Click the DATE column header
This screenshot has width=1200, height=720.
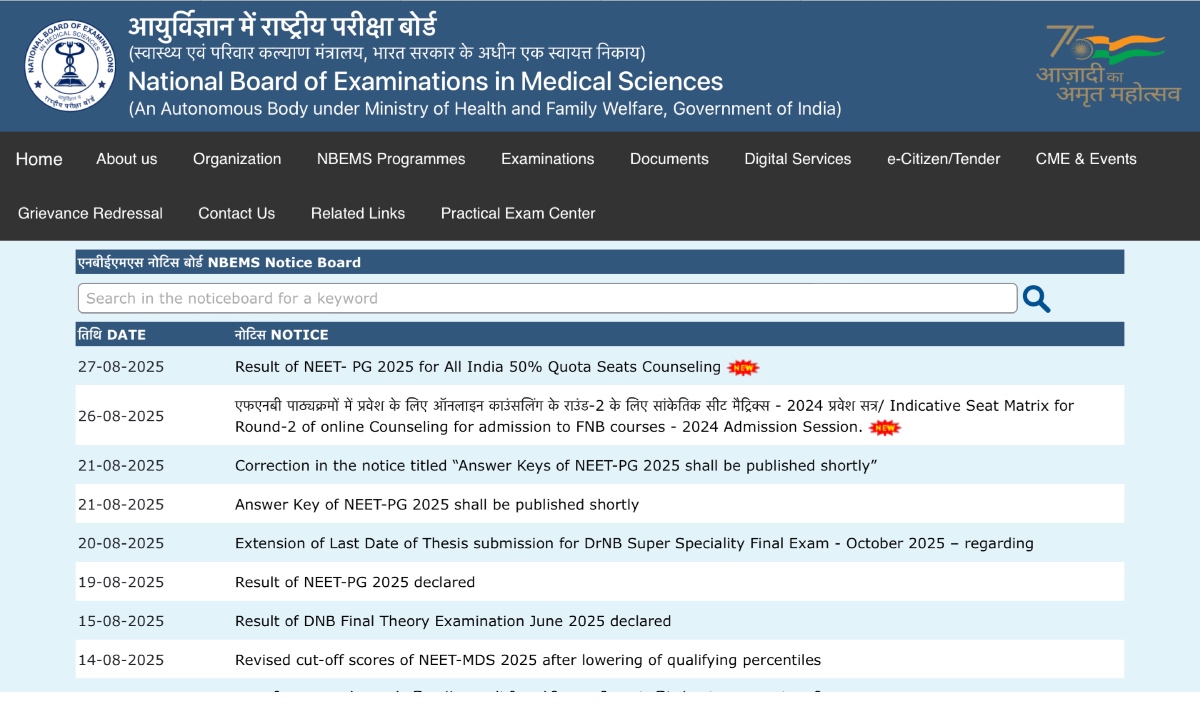coord(111,335)
